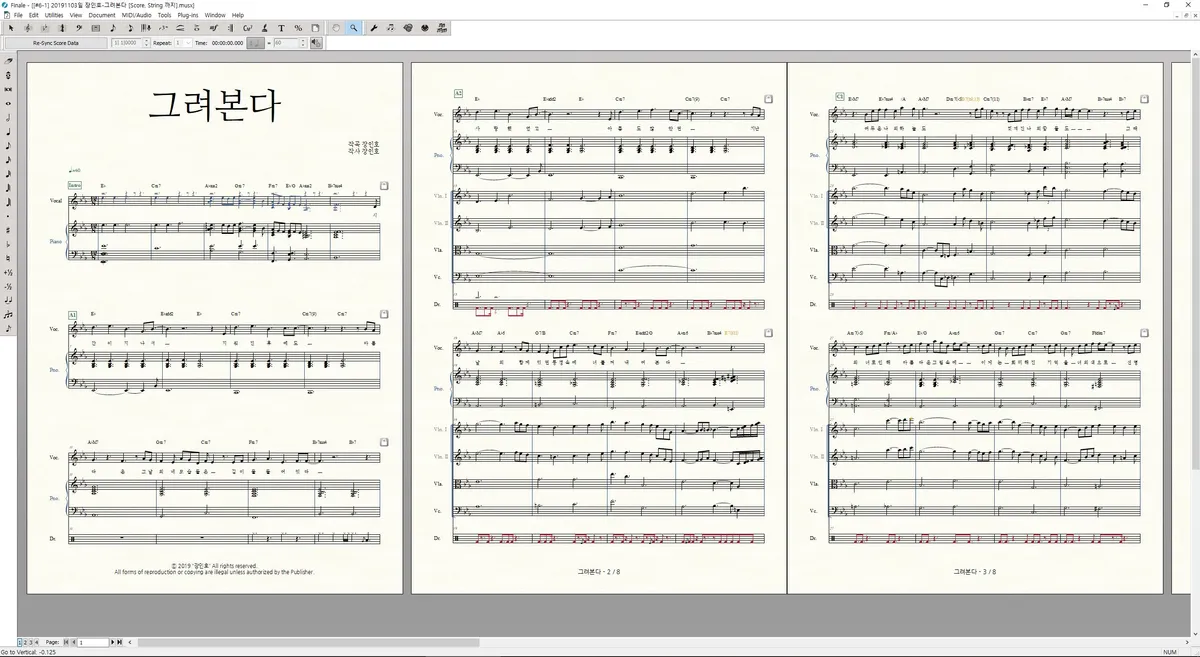Choose the Eraser in Simple Entry palette
Image resolution: width=1200 pixels, height=657 pixels.
[x=8, y=62]
